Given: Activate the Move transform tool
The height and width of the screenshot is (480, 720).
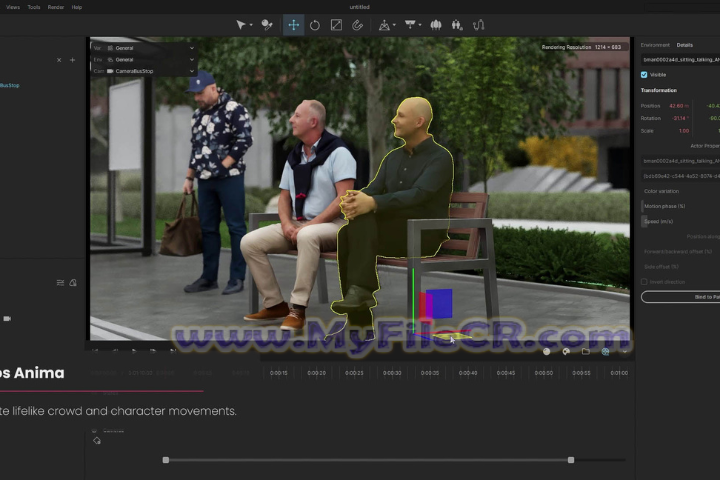Looking at the screenshot, I should (293, 25).
